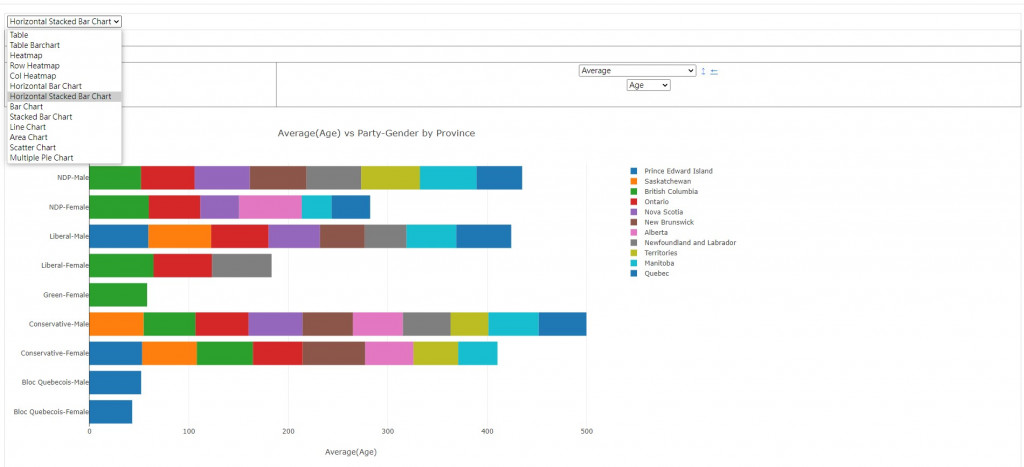This screenshot has width=1024, height=467.
Task: Click the Conservative-Female axis label
Action: (x=55, y=353)
